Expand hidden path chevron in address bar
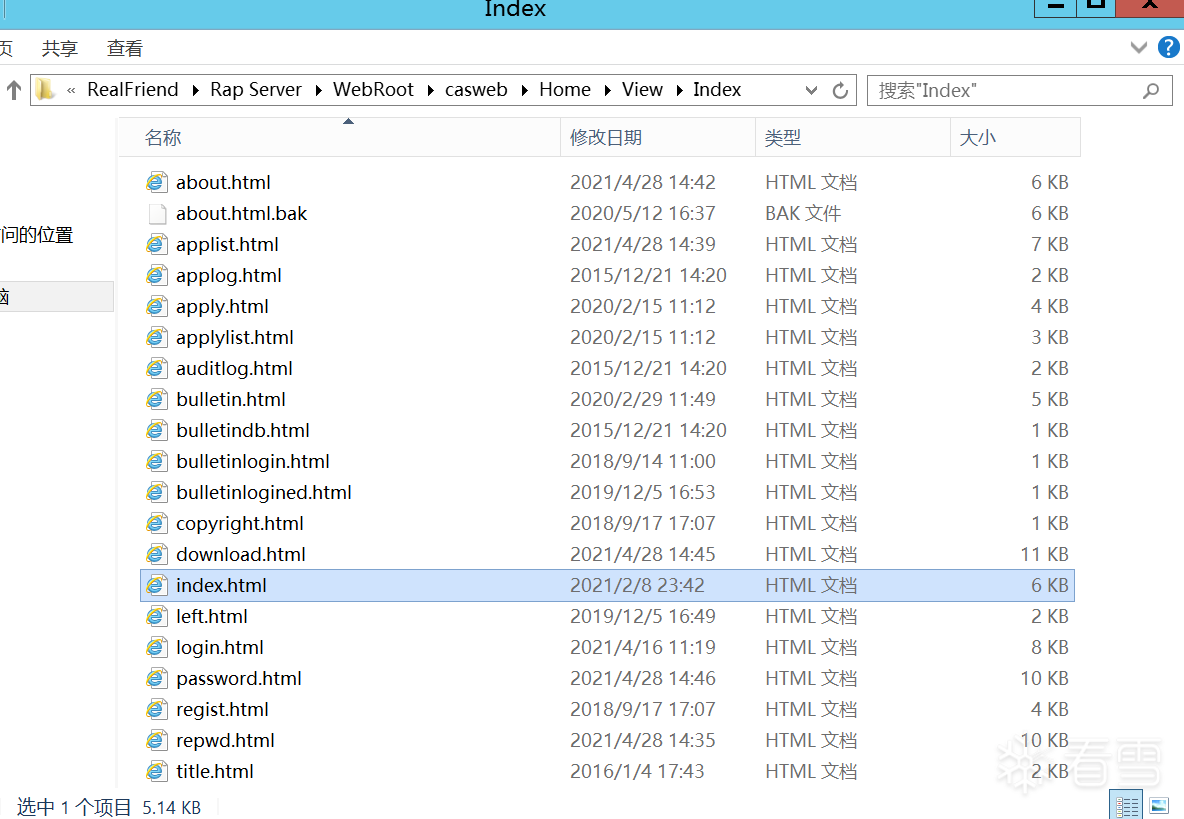This screenshot has width=1184, height=819. click(x=71, y=90)
